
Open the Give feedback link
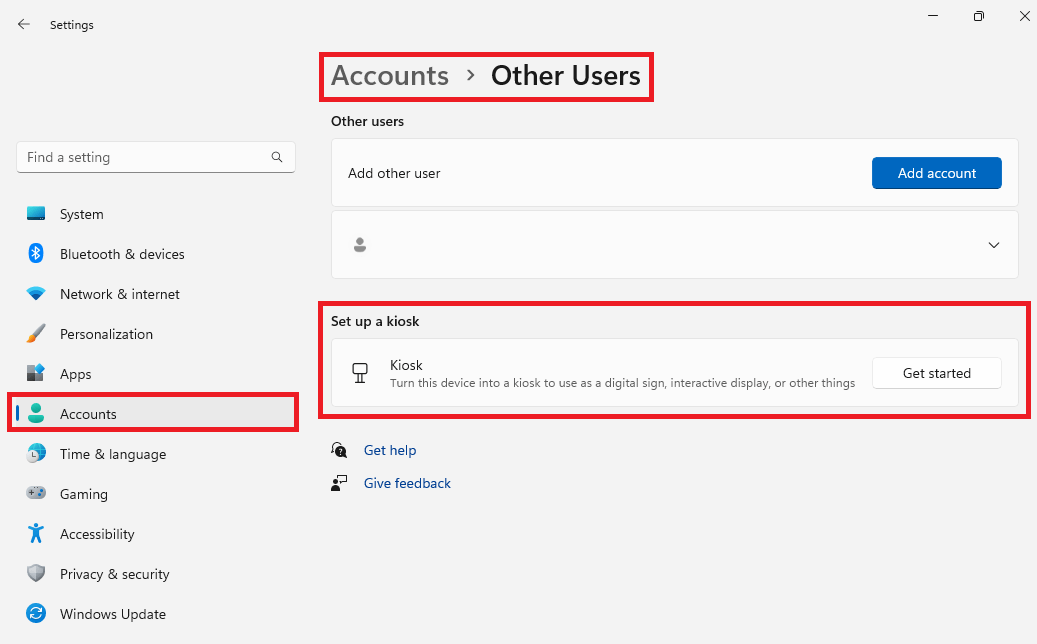point(407,483)
